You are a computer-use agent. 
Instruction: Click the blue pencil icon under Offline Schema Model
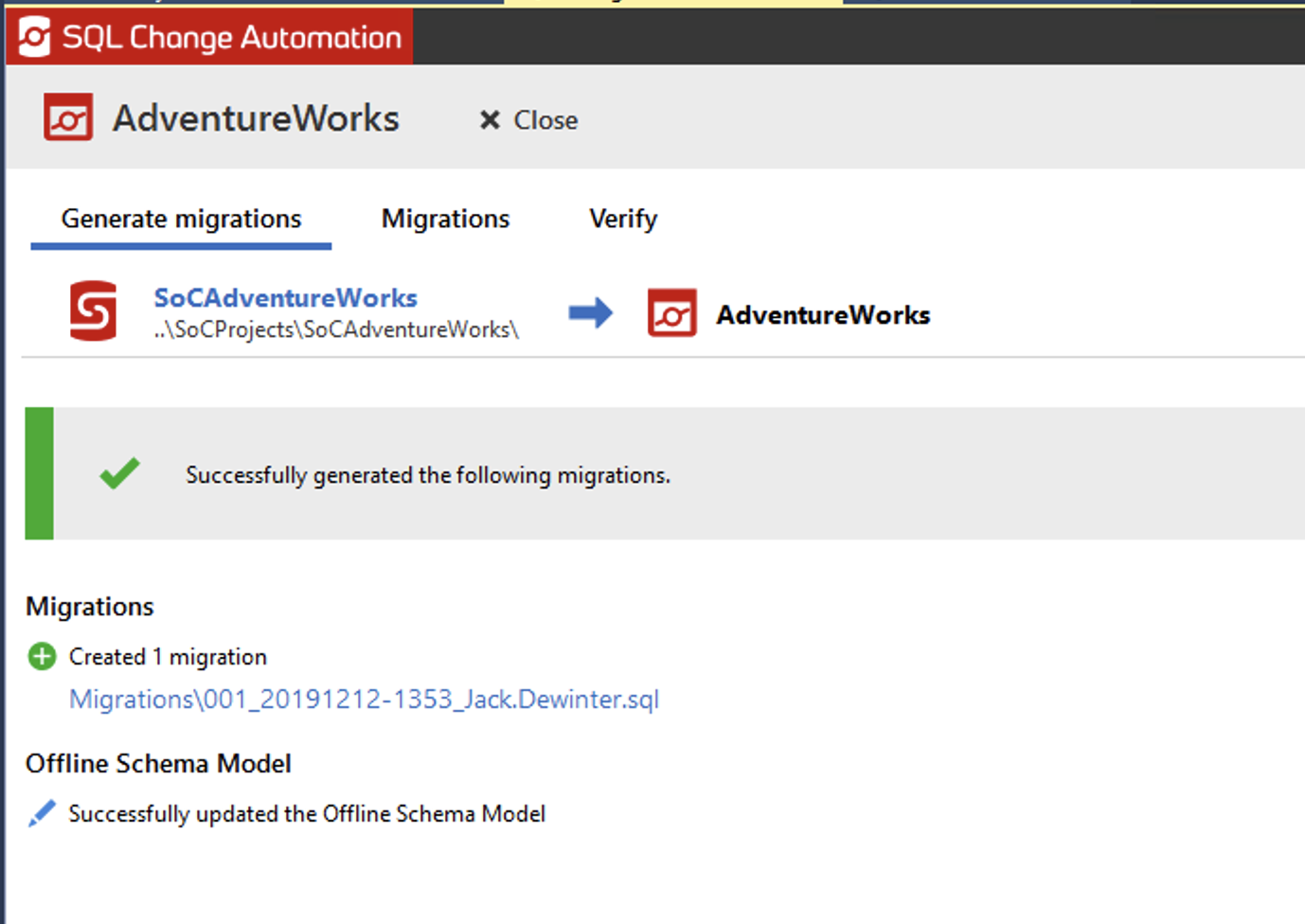[x=42, y=813]
